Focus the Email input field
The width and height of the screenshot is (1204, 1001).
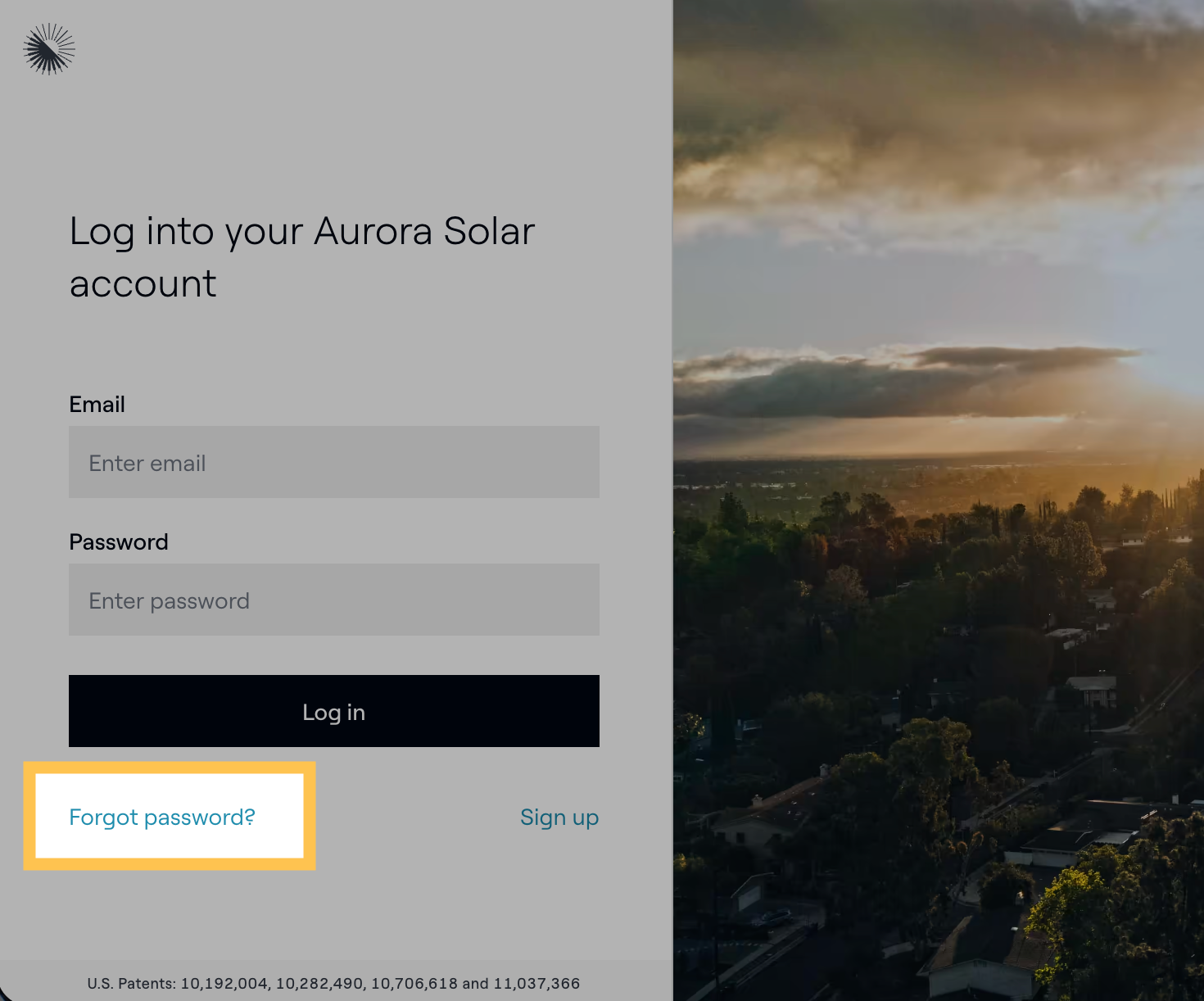[x=333, y=462]
